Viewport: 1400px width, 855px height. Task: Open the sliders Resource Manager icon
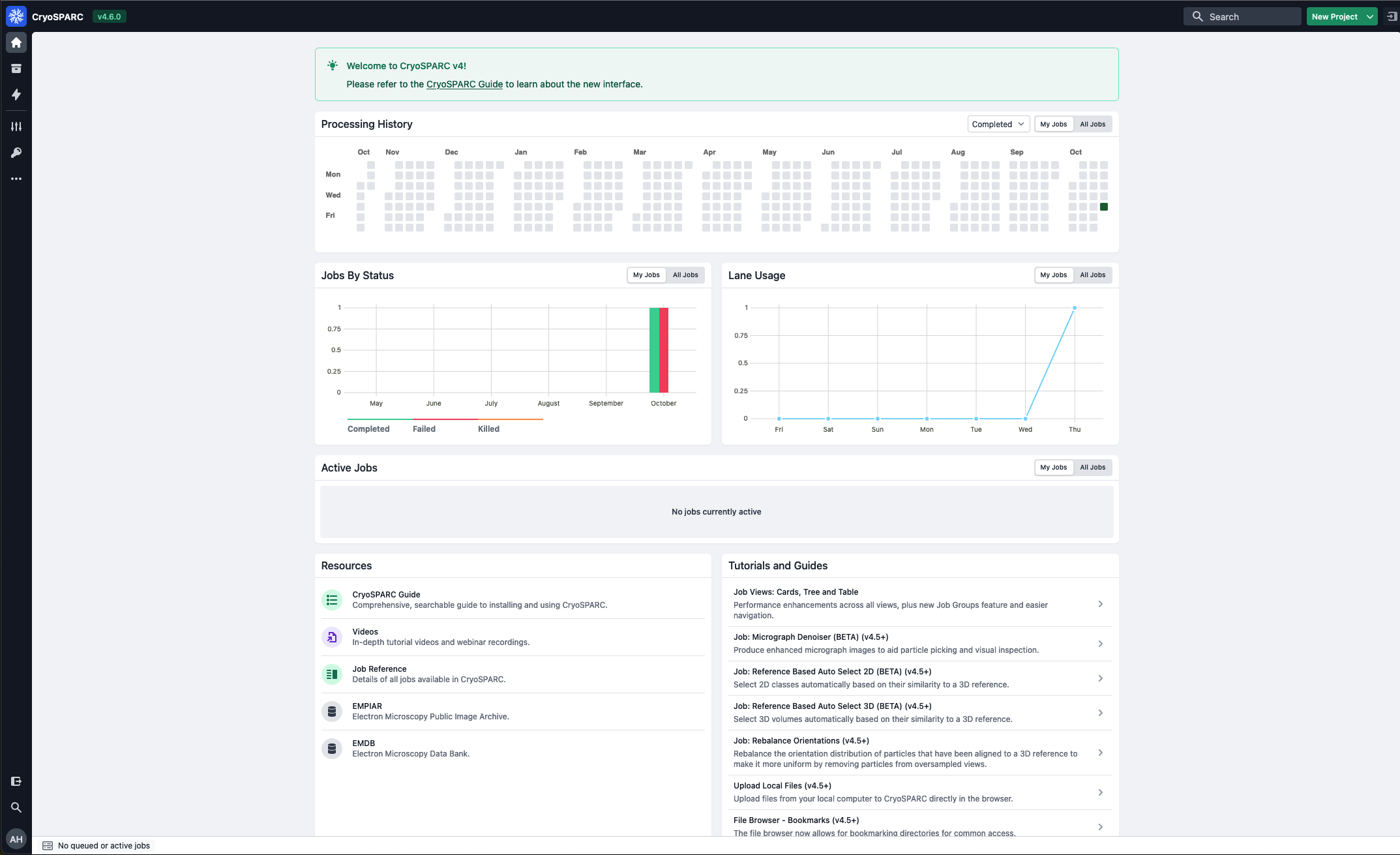click(16, 127)
